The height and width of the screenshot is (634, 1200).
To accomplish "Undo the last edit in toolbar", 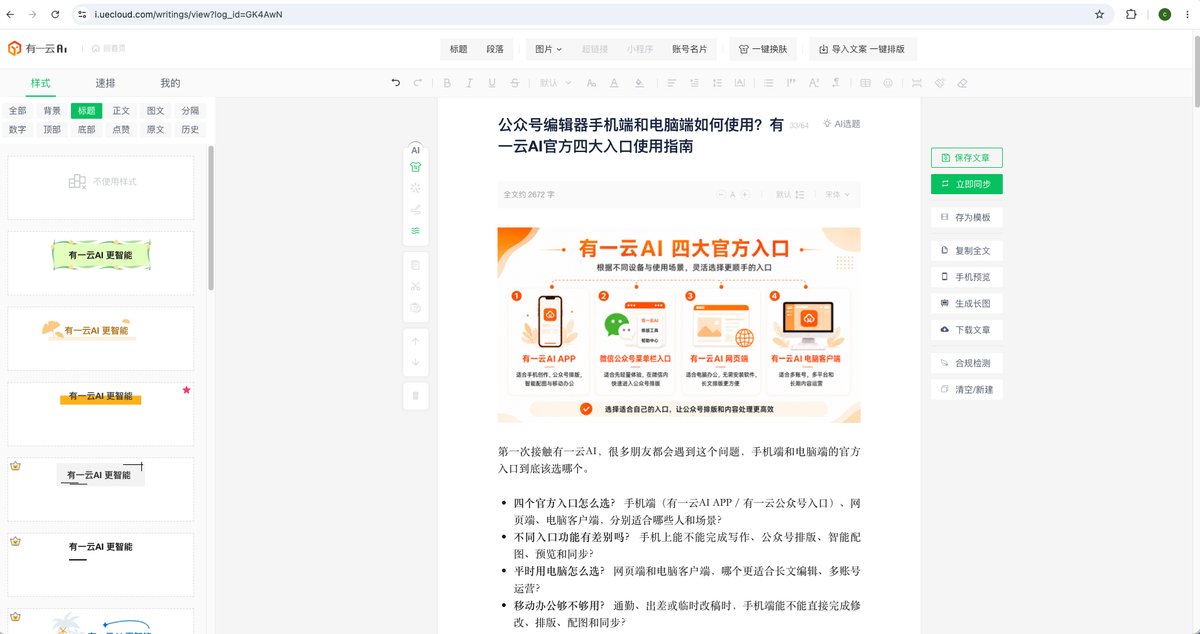I will [396, 83].
